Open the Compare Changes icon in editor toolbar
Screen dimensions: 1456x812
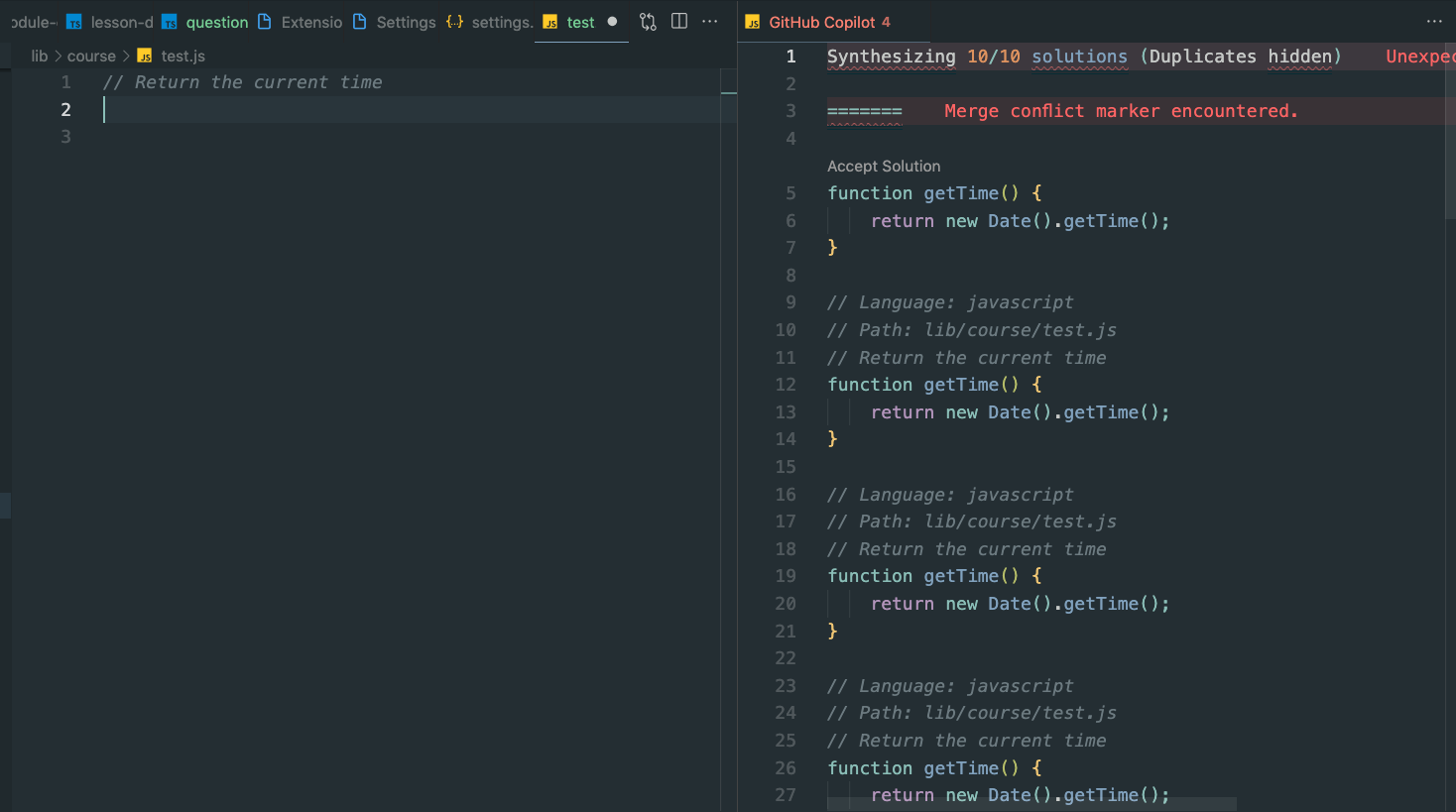click(648, 22)
